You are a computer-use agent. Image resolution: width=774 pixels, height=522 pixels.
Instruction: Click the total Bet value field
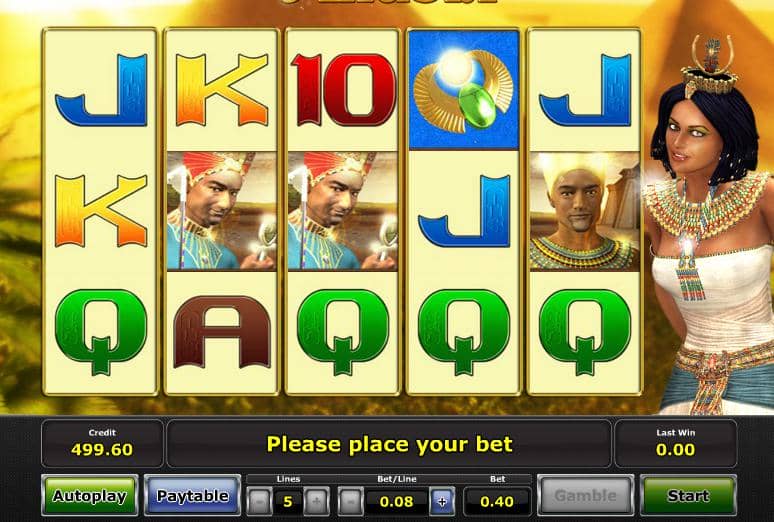click(x=497, y=502)
